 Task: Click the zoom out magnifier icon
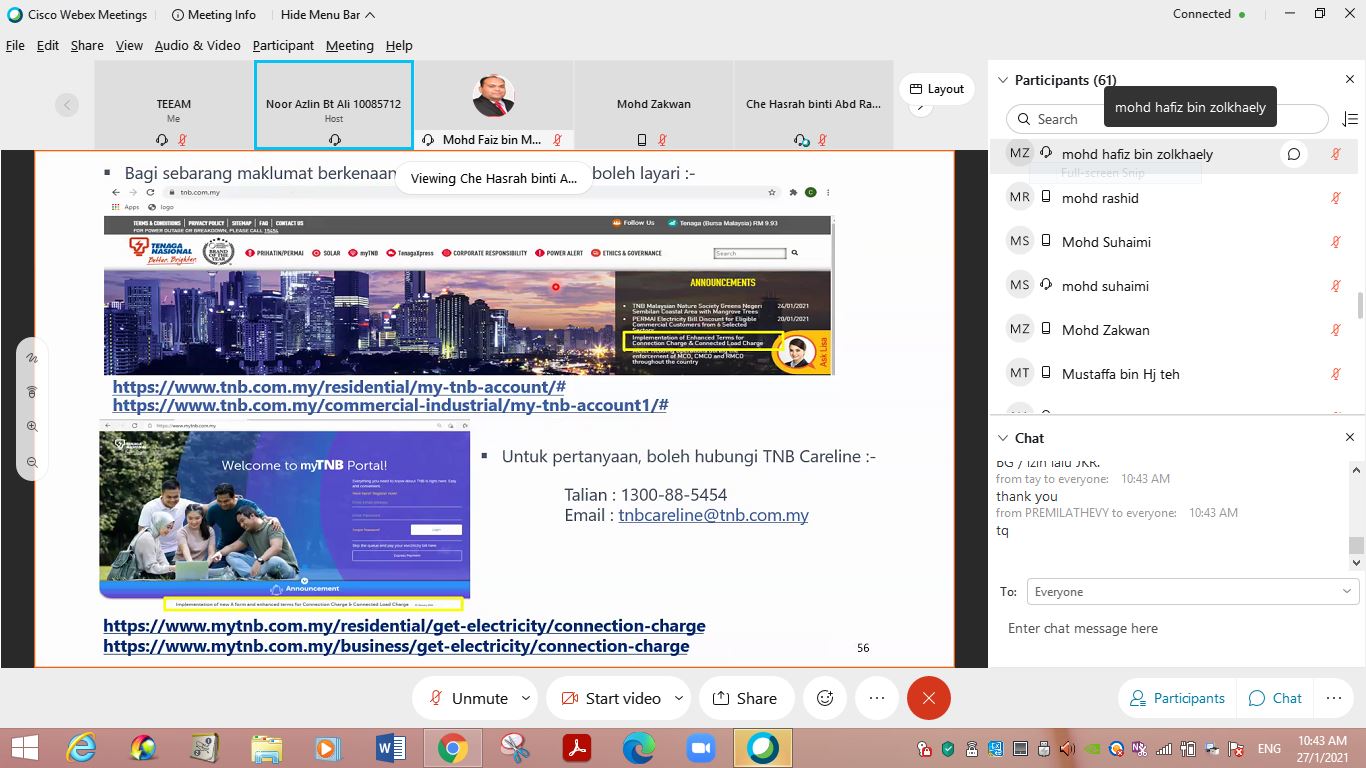coord(32,462)
